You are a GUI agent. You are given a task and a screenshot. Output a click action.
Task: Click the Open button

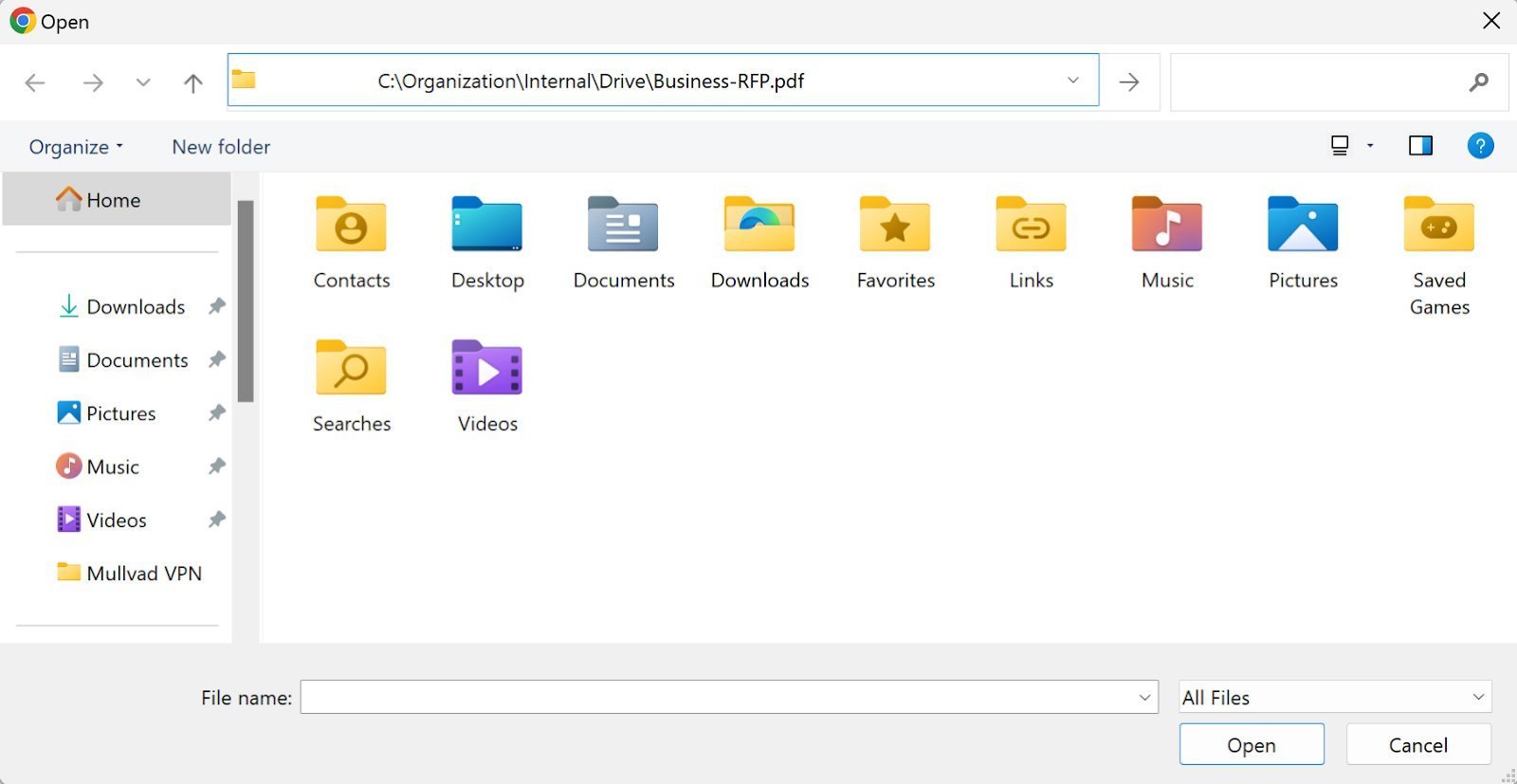tap(1251, 745)
